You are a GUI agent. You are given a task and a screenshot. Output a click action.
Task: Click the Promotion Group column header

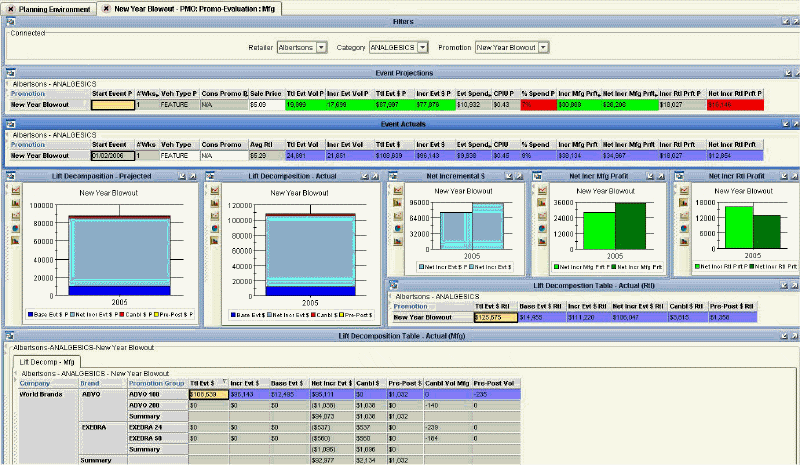[157, 383]
